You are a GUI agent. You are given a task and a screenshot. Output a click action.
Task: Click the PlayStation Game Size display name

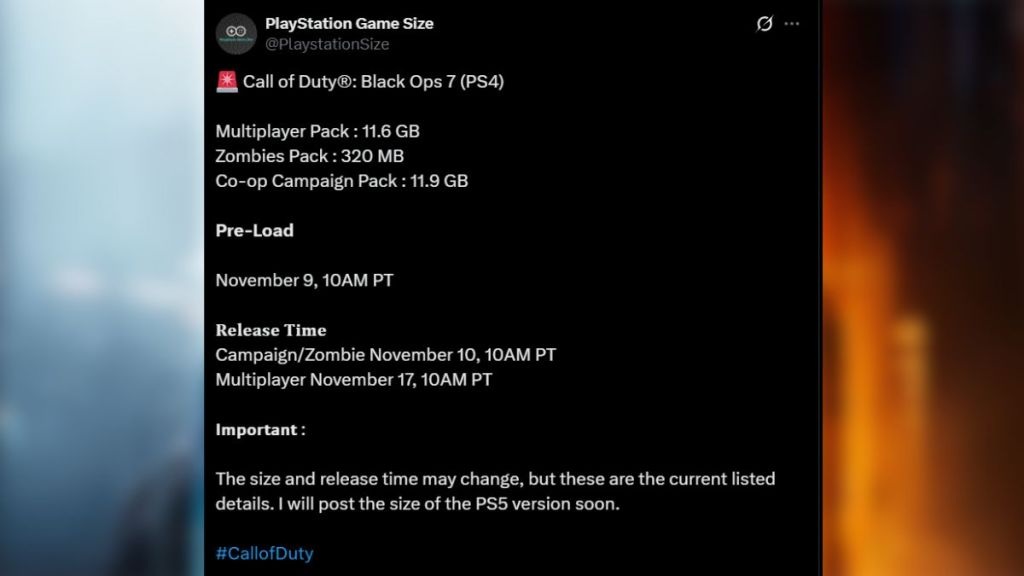coord(349,23)
